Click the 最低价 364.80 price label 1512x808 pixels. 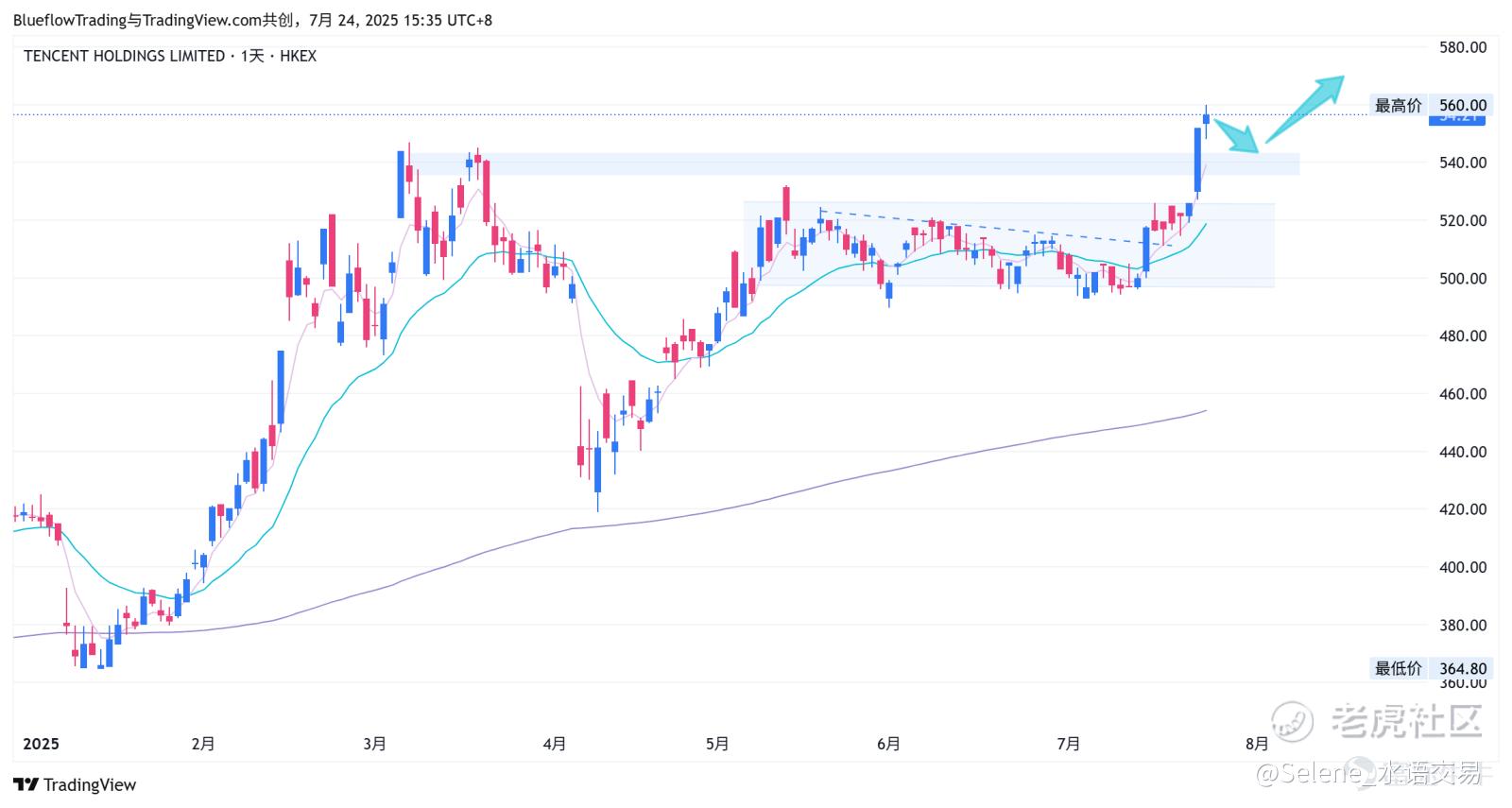pos(1430,668)
